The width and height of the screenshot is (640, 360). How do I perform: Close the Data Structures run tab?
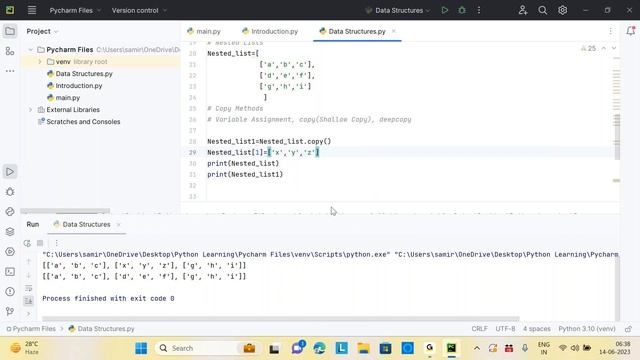[x=118, y=224]
